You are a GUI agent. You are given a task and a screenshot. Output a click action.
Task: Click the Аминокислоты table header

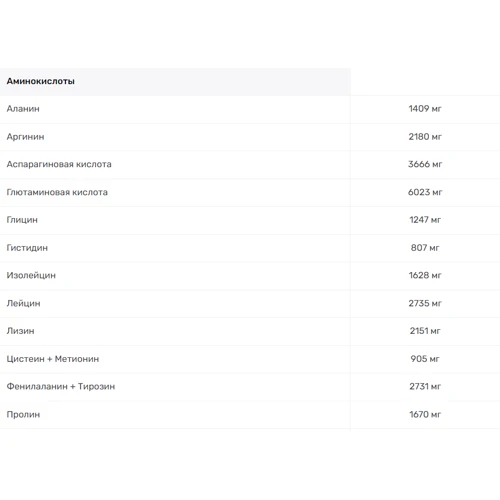pyautogui.click(x=40, y=81)
